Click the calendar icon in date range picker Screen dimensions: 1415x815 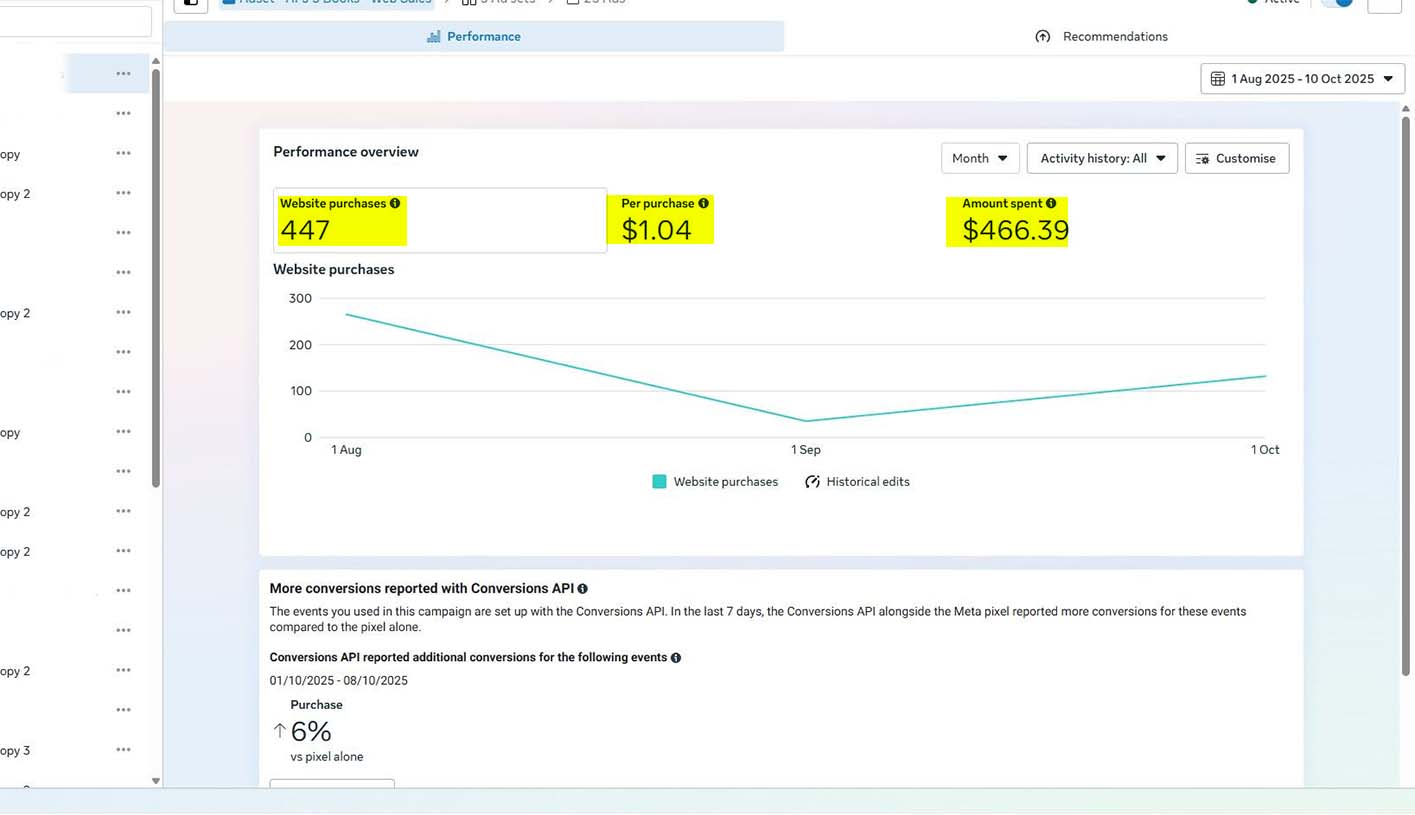(1218, 79)
